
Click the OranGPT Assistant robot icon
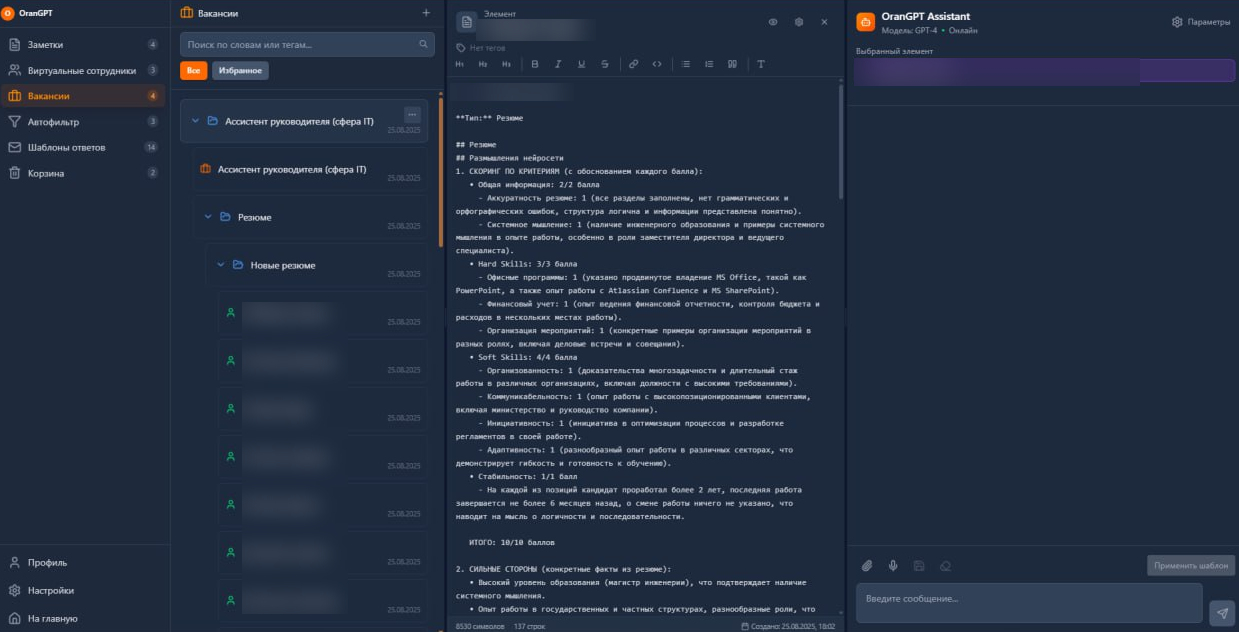865,22
